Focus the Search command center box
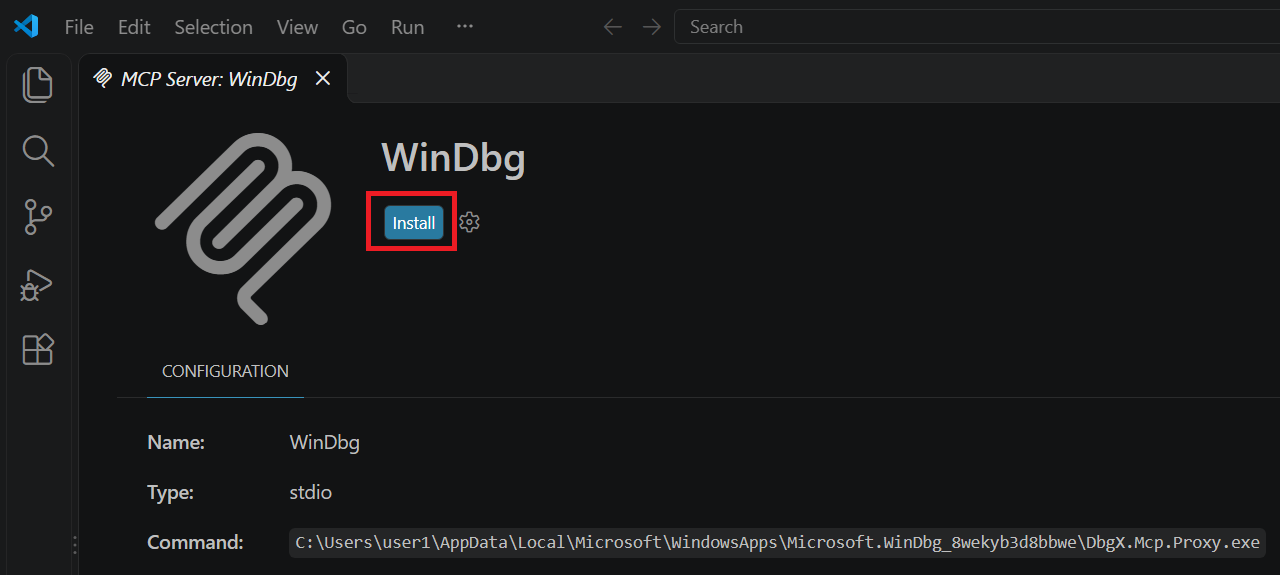The image size is (1280, 575). point(977,27)
